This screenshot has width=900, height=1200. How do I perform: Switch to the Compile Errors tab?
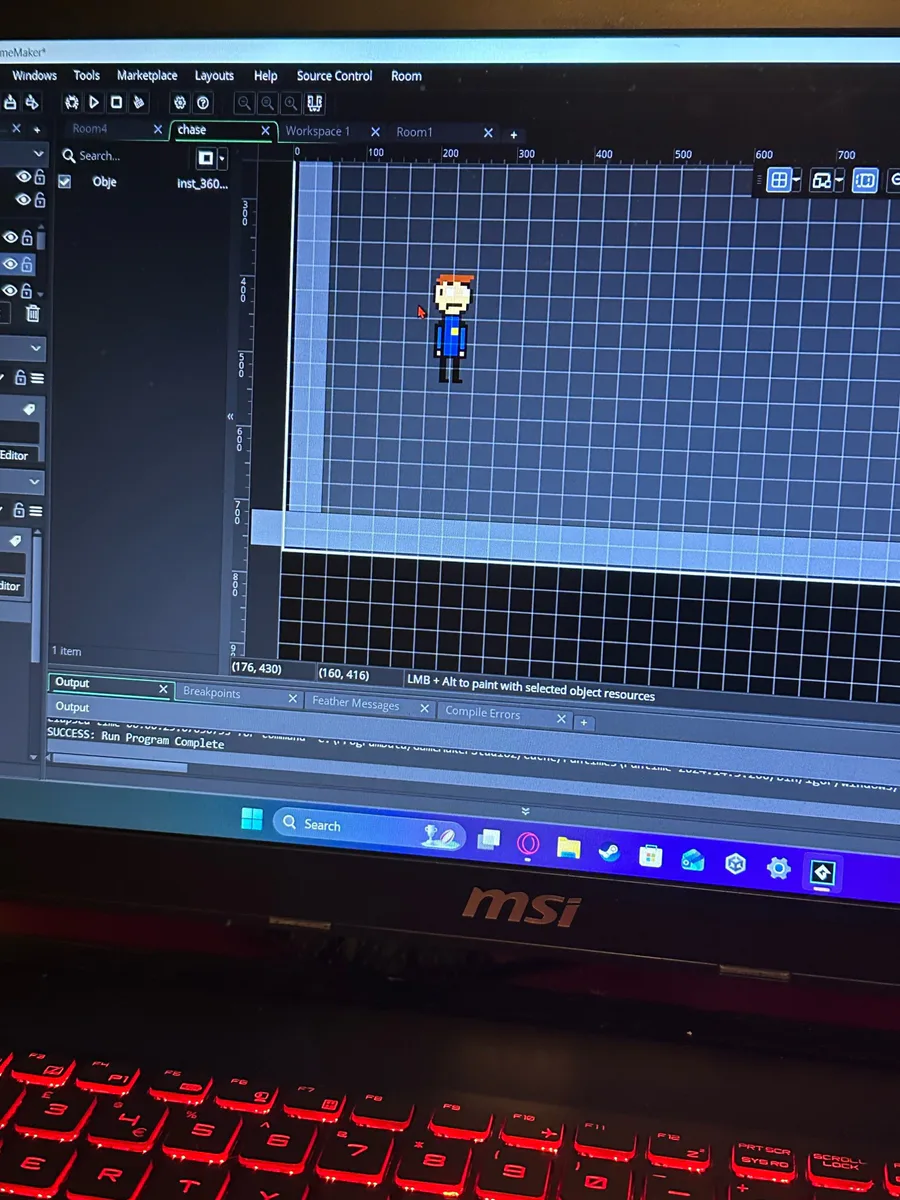483,713
